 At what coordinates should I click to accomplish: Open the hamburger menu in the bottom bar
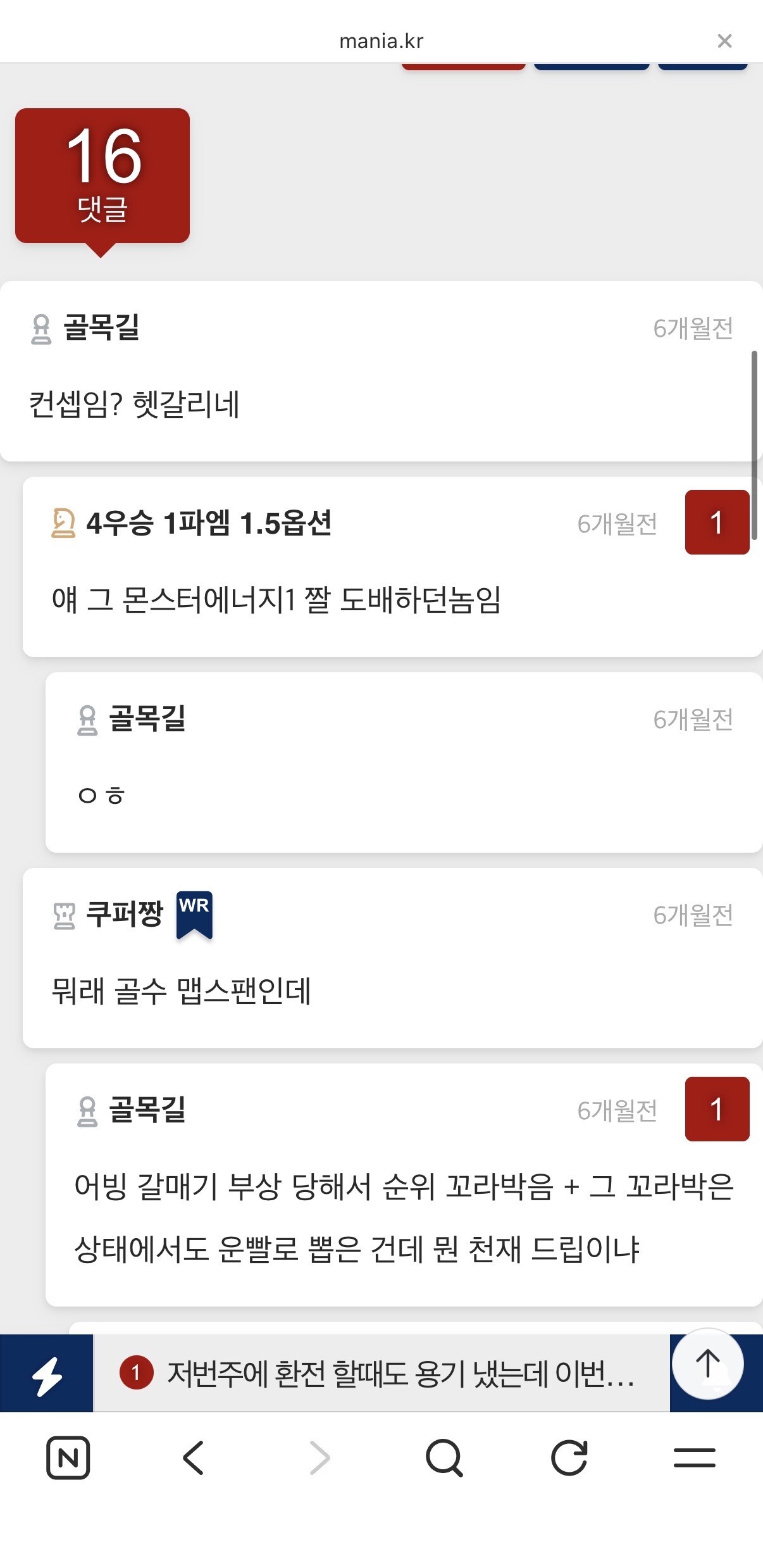tap(694, 1458)
